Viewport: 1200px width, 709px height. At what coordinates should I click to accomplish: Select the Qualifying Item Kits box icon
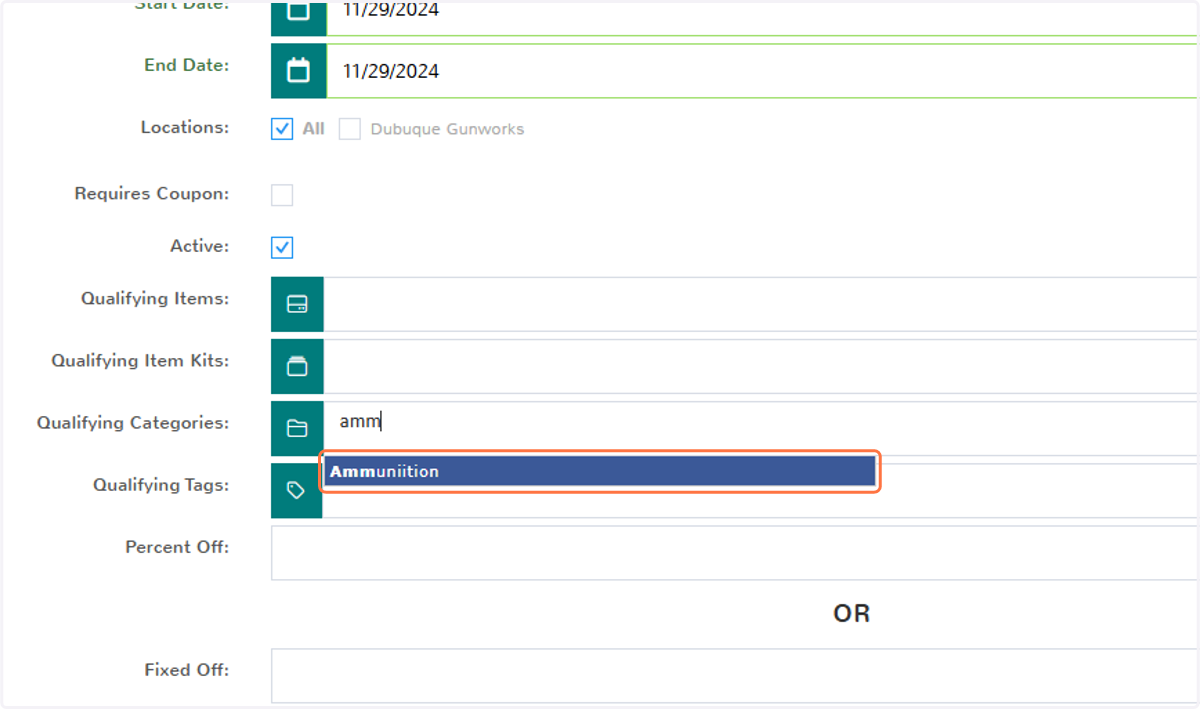click(297, 366)
